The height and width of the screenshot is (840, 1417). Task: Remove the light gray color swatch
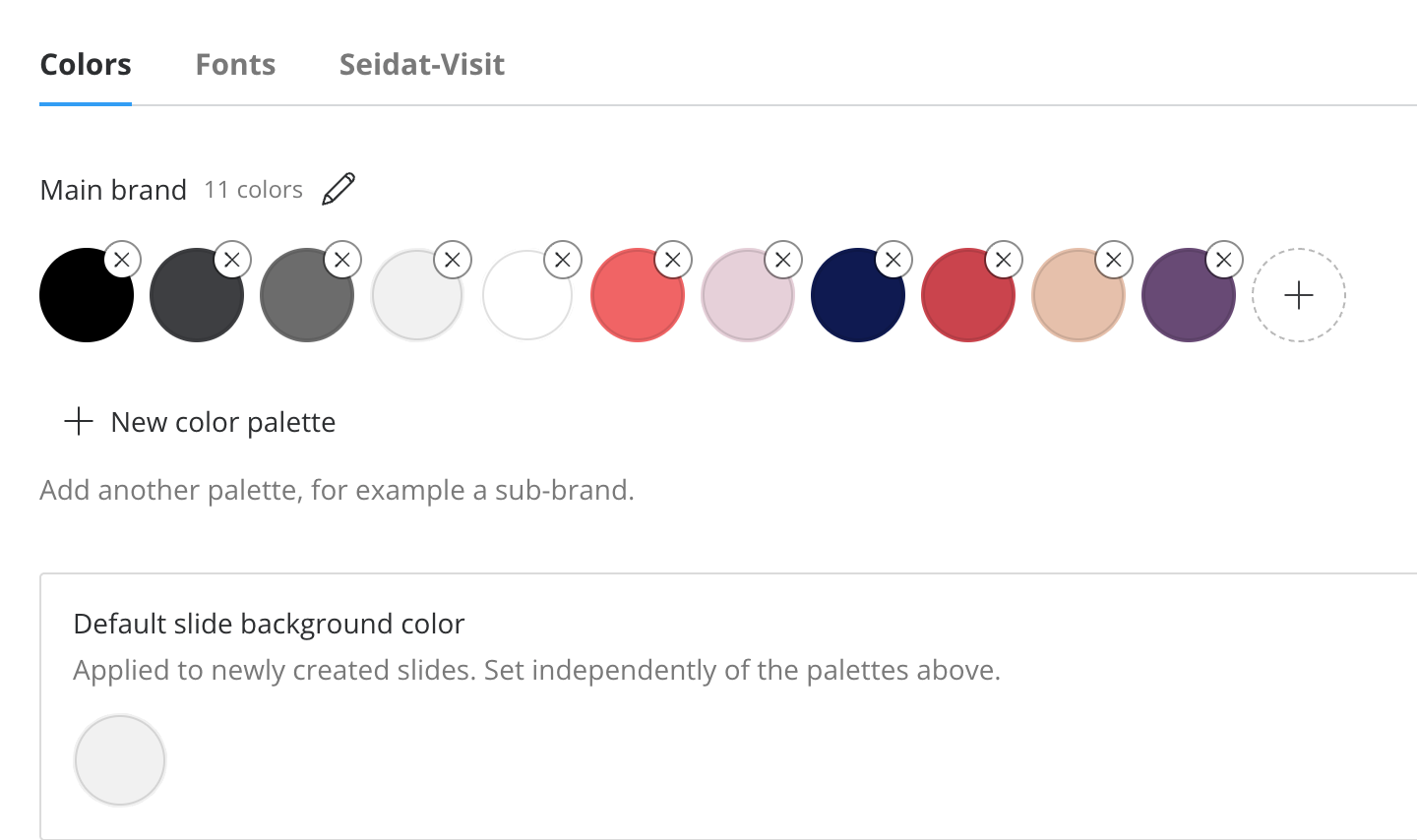(x=453, y=260)
